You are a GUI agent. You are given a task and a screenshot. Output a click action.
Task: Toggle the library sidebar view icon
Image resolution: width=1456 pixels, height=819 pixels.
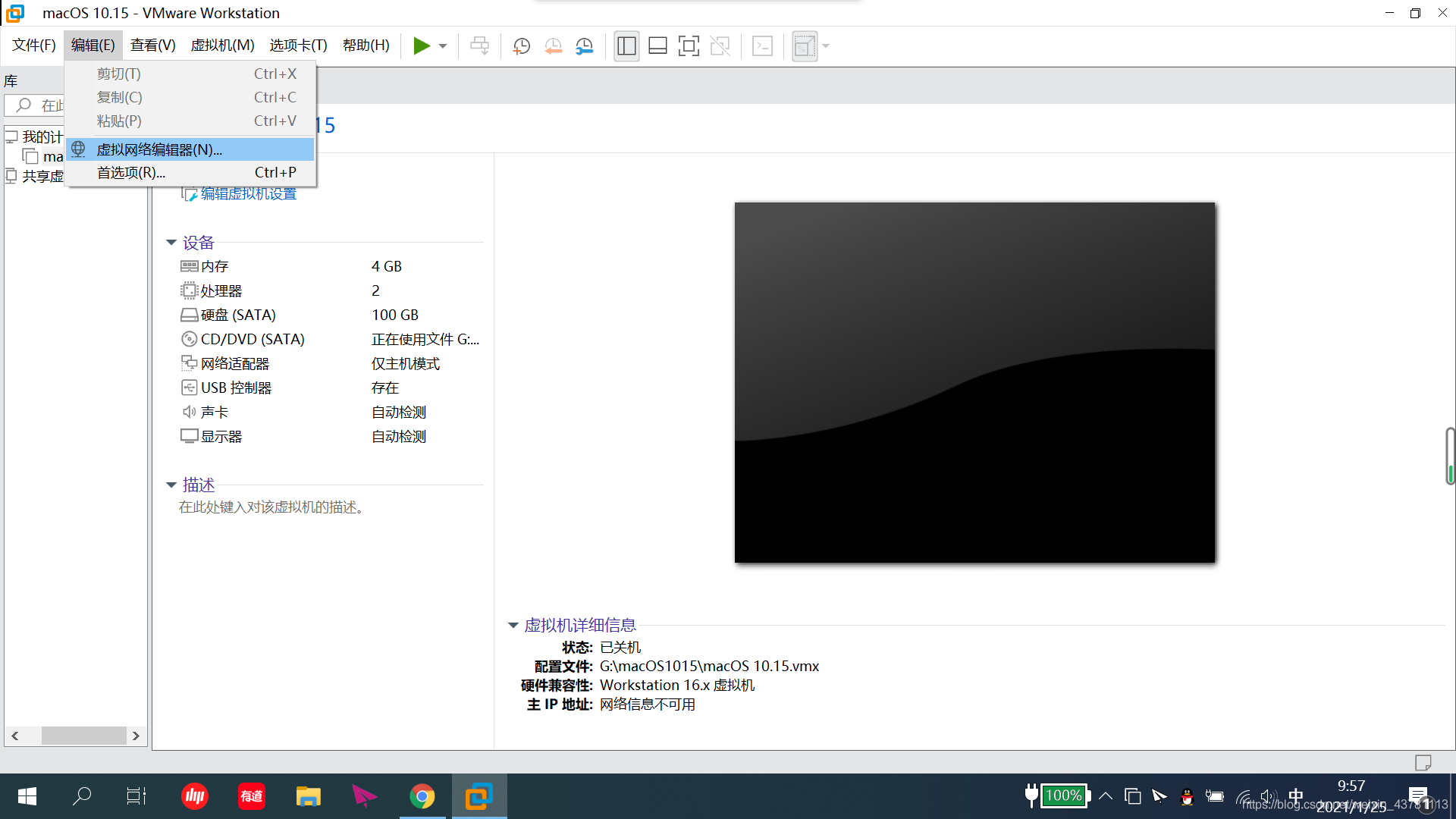pos(626,46)
